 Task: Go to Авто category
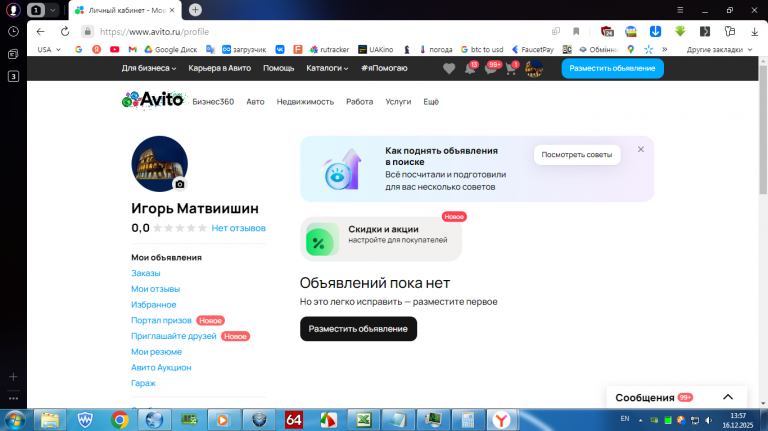pyautogui.click(x=255, y=102)
